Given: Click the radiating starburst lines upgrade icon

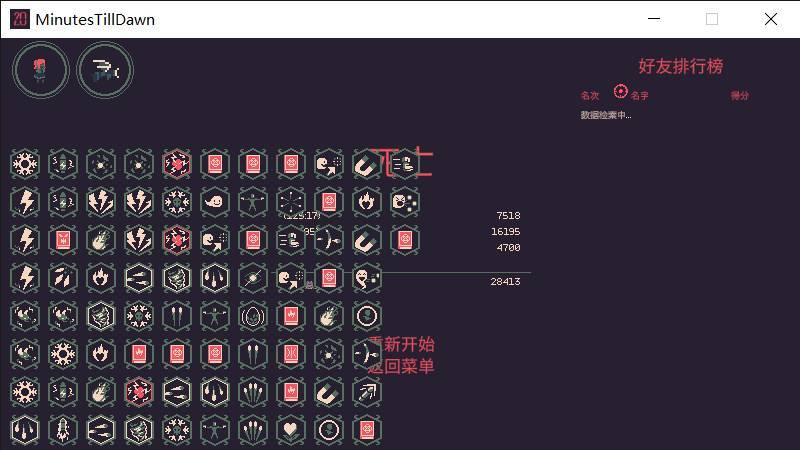Looking at the screenshot, I should point(291,202).
